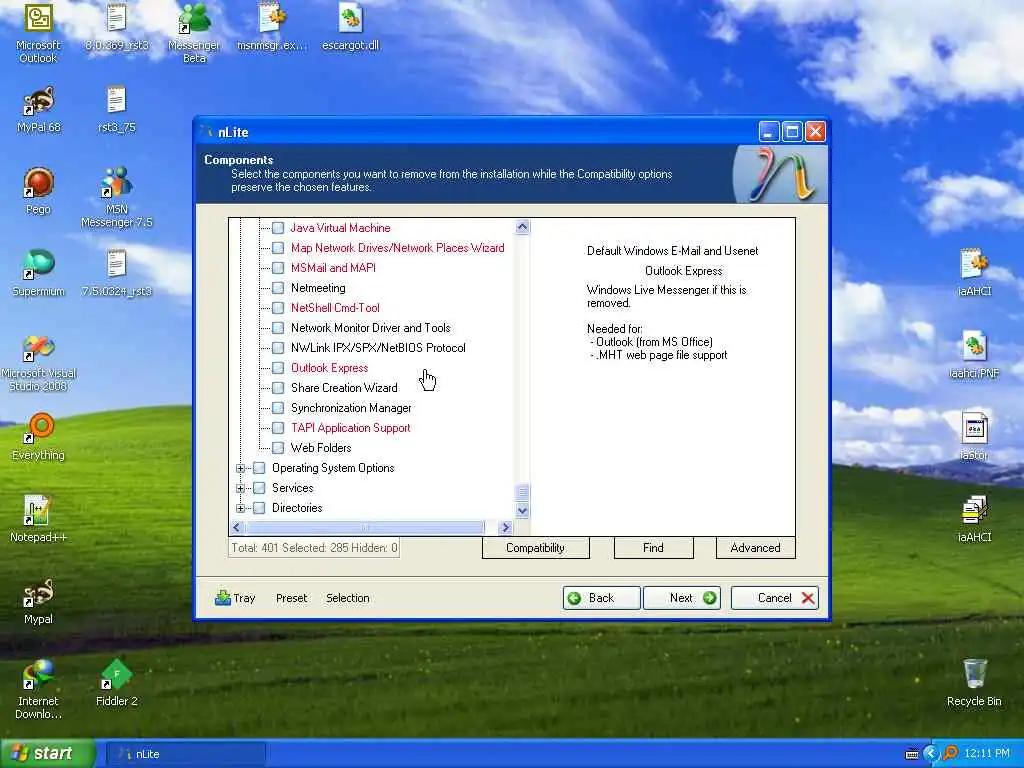Image resolution: width=1024 pixels, height=768 pixels.
Task: Toggle NWLink IPX/SPX/NetBIOS Protocol checkbox
Action: tap(278, 348)
